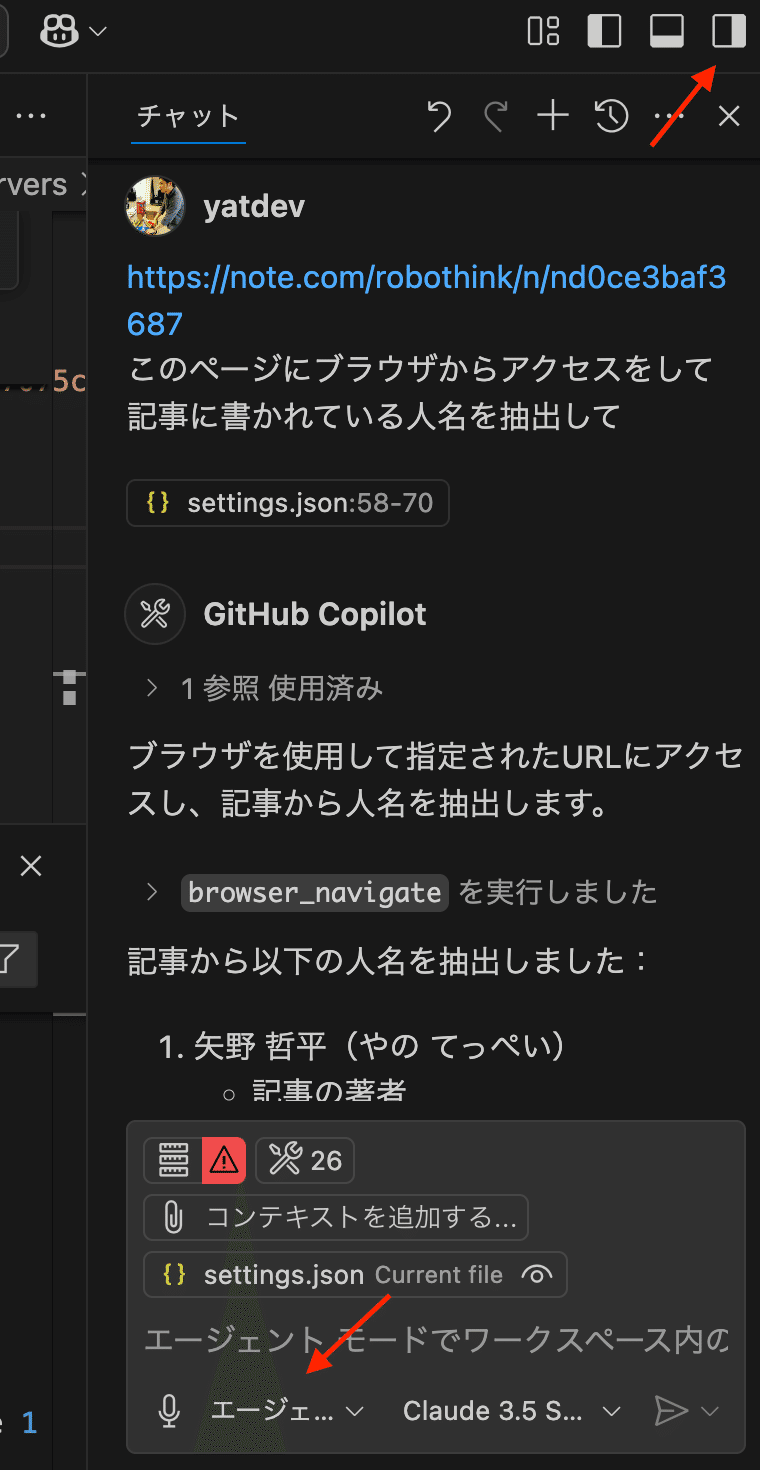Hide the bottom panel
Screen dimensions: 760x1470
pos(666,31)
